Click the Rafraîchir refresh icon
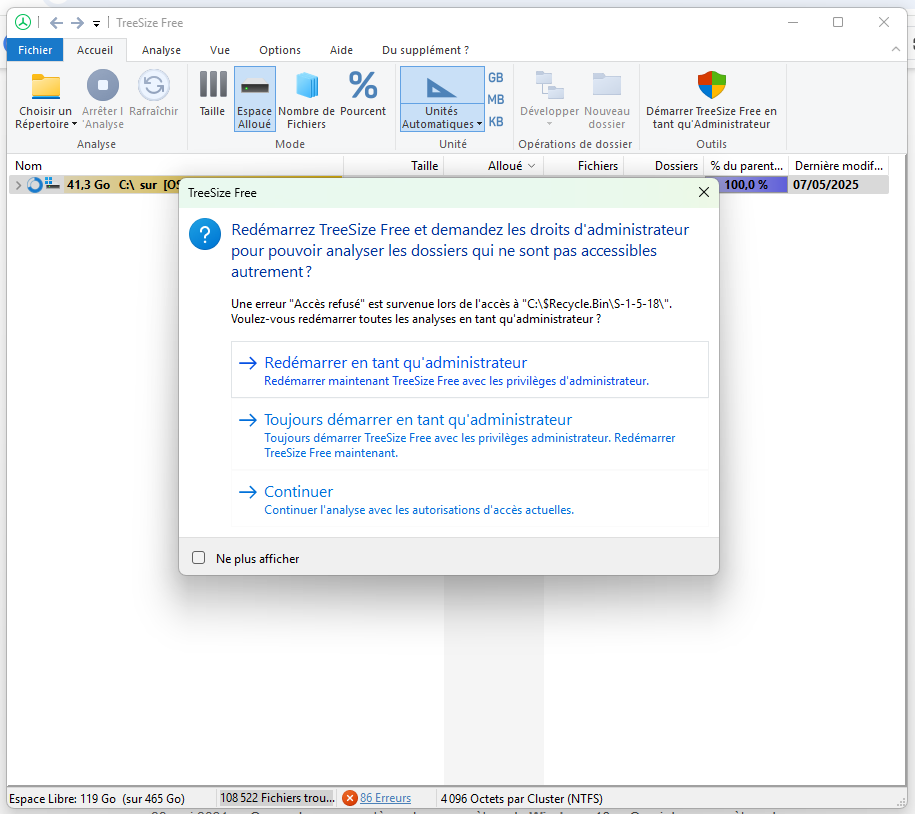 pos(153,85)
